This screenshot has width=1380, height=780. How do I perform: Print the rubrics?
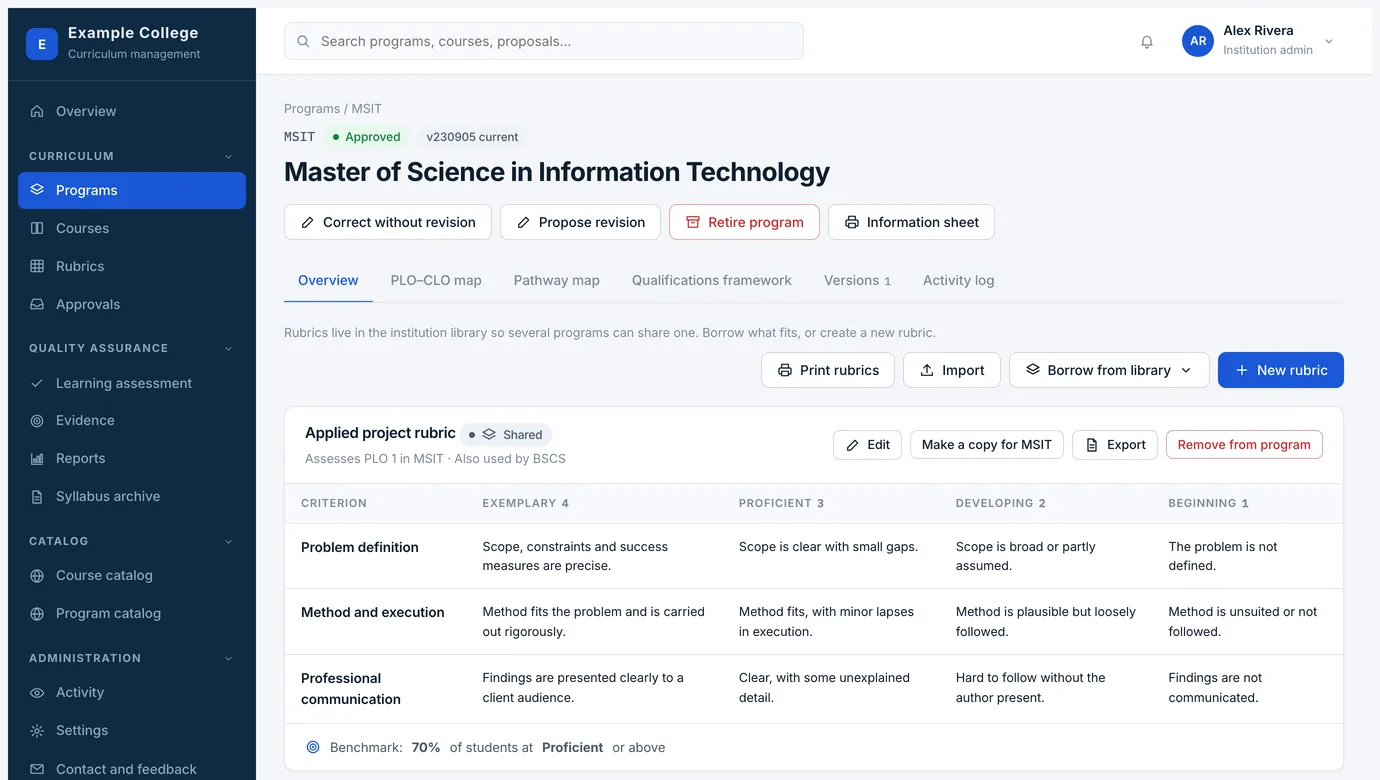point(828,370)
